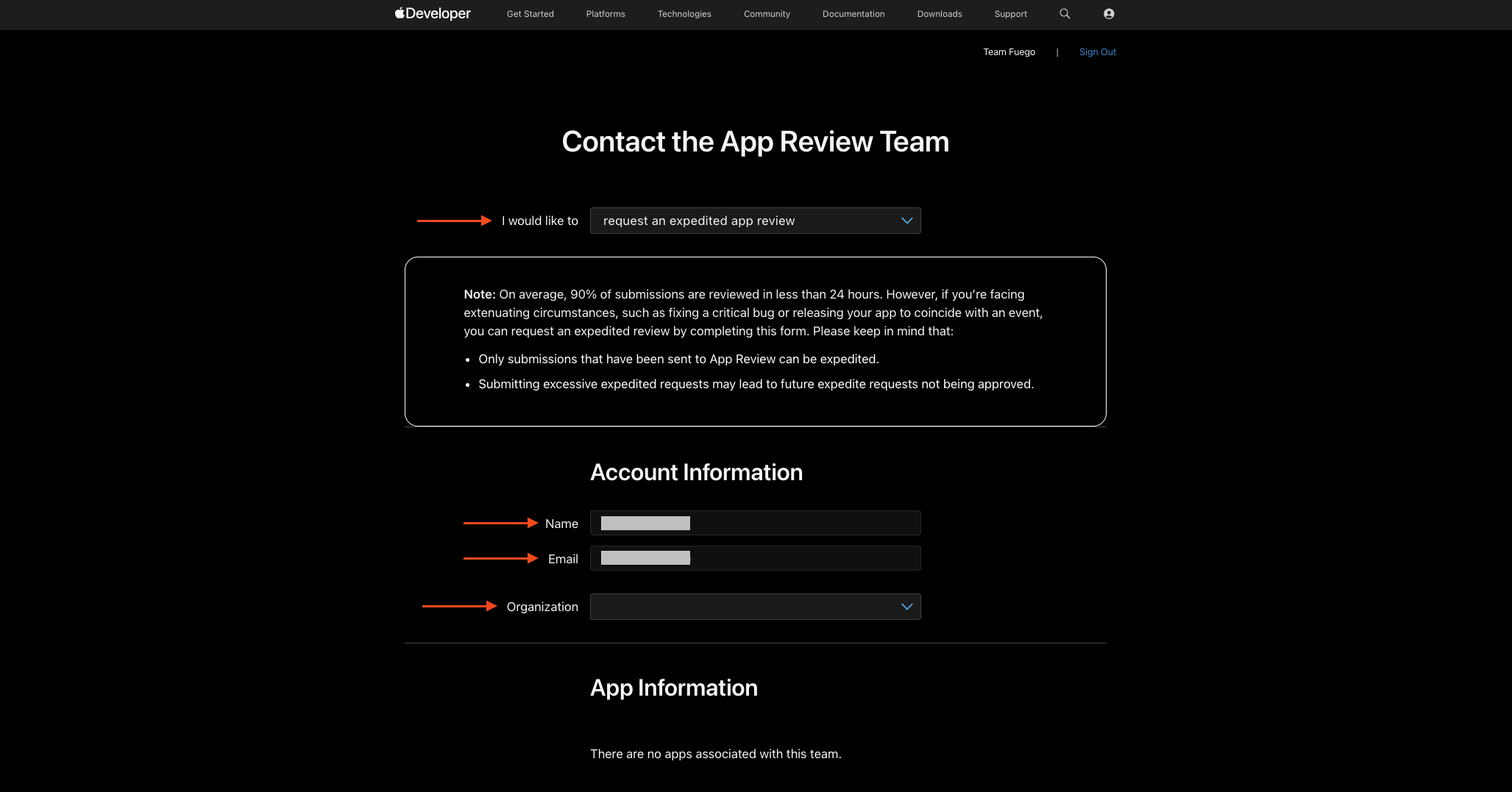Click 'There are no apps associated' message
This screenshot has height=792, width=1512.
click(x=716, y=754)
